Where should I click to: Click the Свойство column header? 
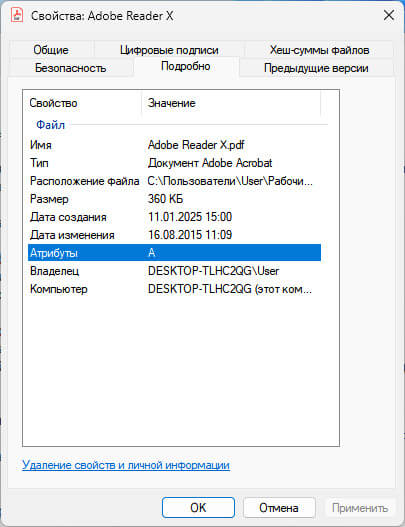(x=82, y=103)
